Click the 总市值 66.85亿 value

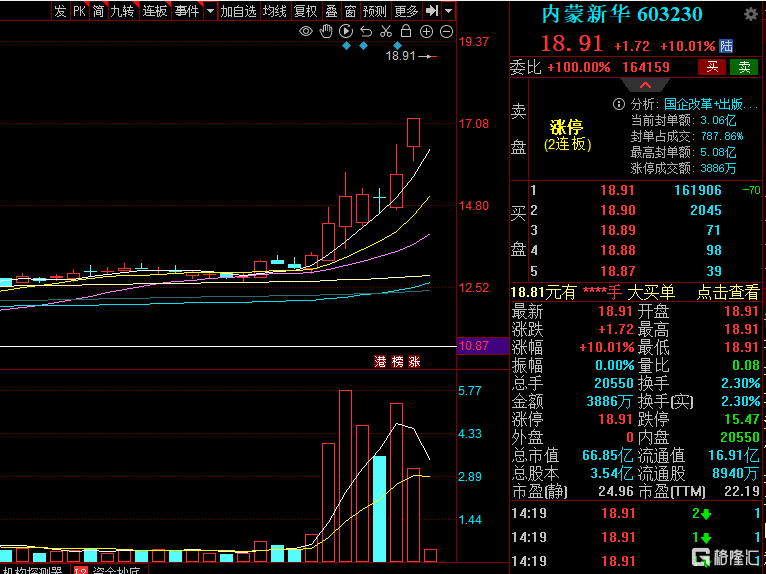[607, 455]
